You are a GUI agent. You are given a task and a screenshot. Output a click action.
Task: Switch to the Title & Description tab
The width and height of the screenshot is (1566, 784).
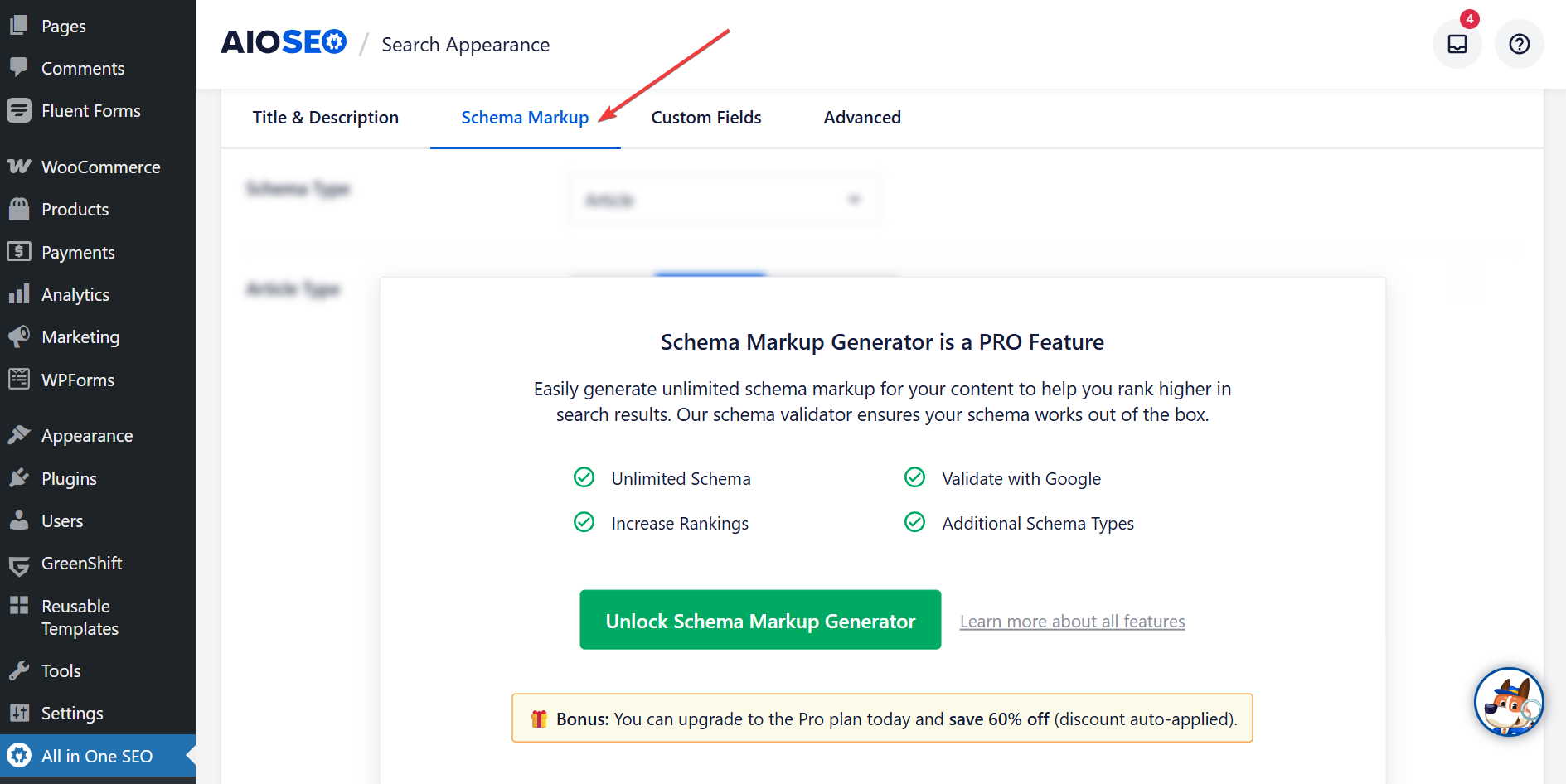pyautogui.click(x=326, y=118)
